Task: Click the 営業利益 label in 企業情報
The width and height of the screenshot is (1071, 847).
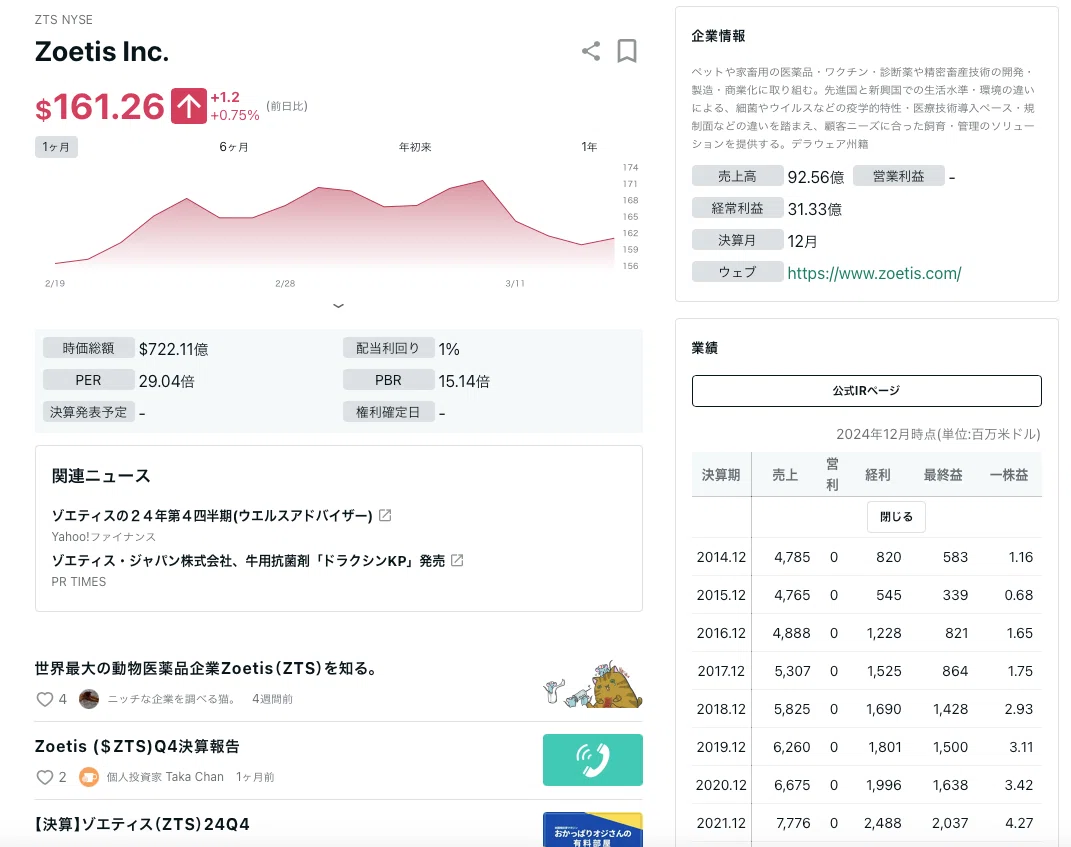Action: pos(898,176)
